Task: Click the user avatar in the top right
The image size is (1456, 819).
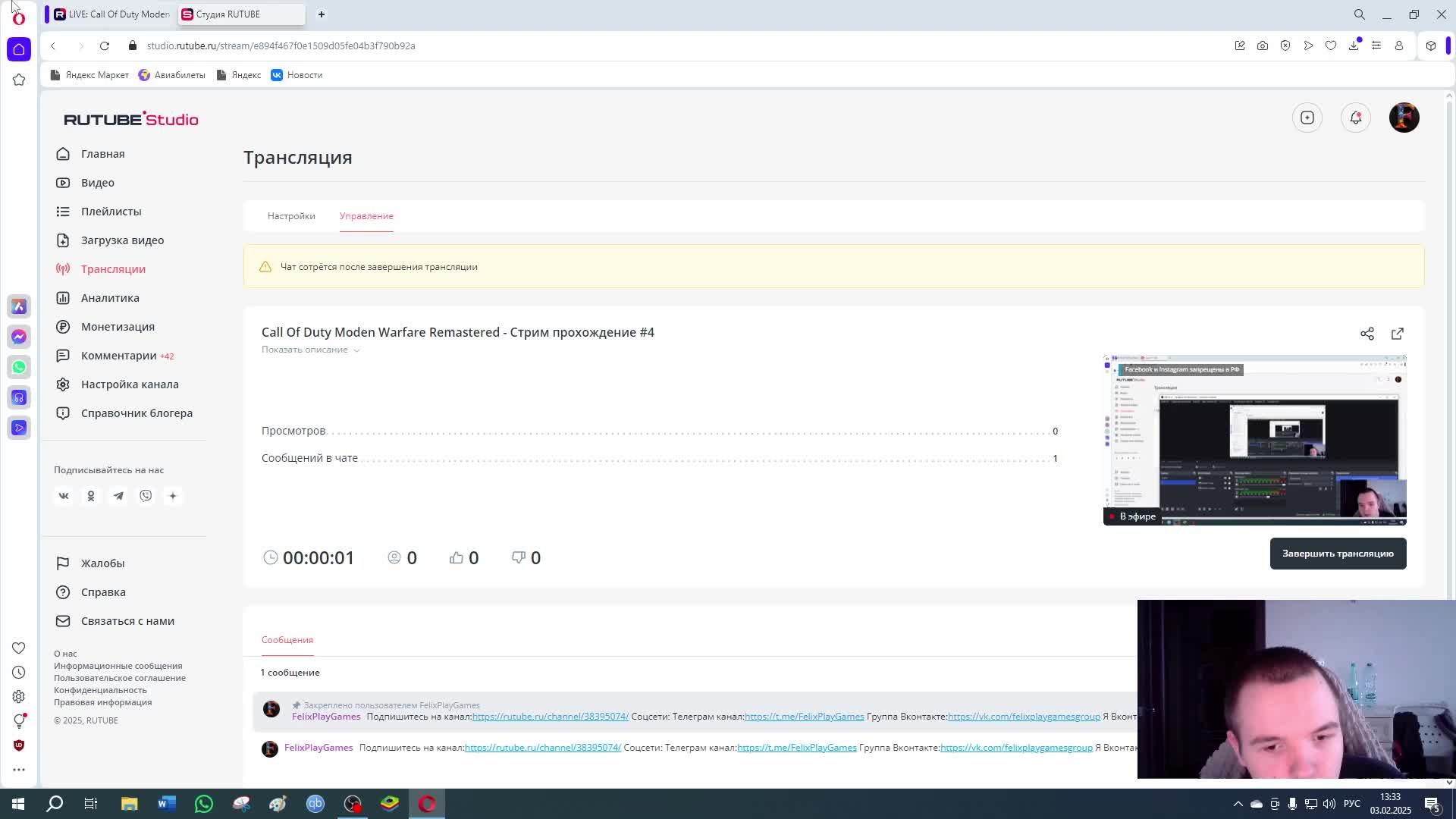Action: (1404, 118)
